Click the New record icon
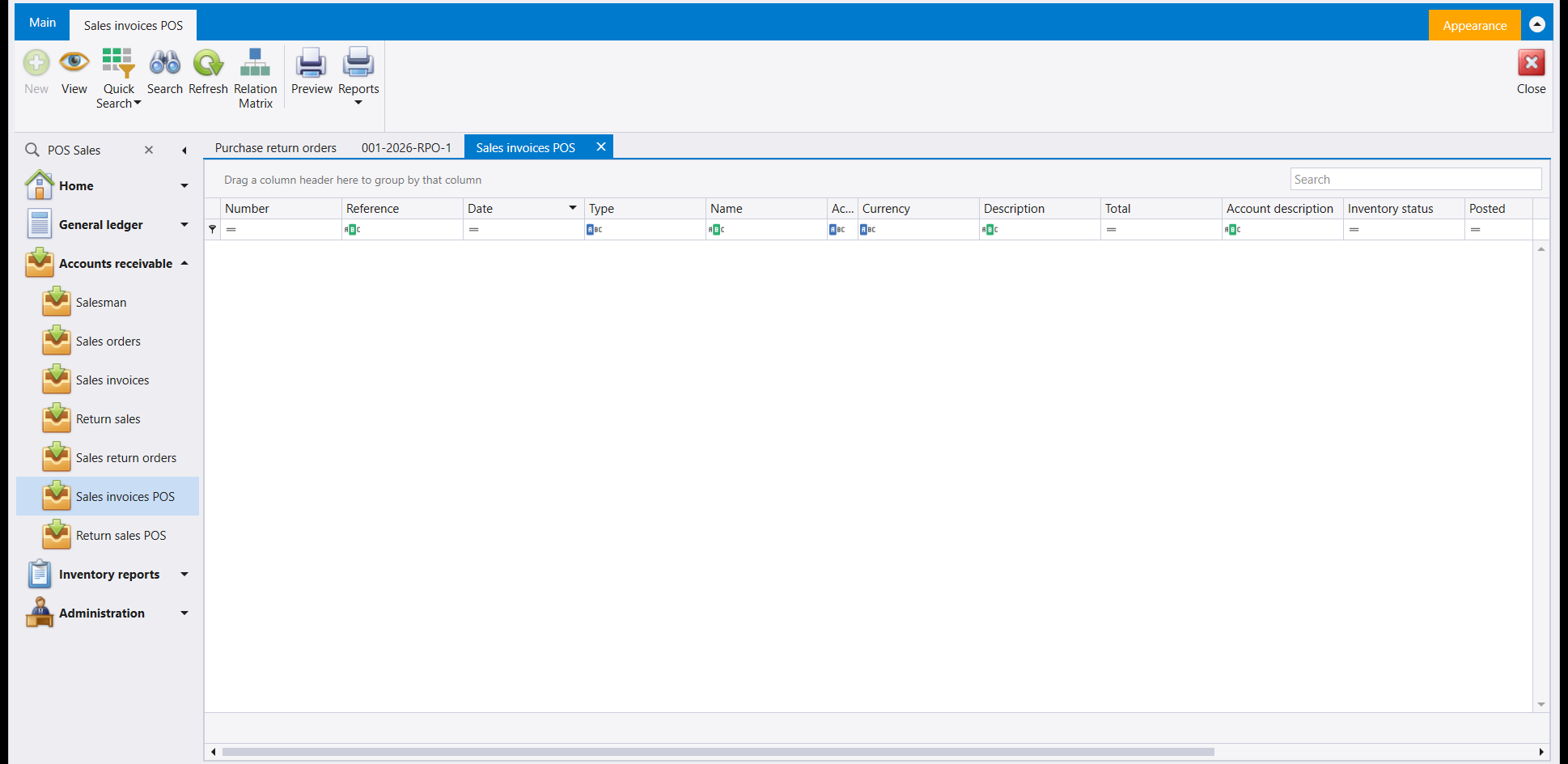 (x=36, y=63)
